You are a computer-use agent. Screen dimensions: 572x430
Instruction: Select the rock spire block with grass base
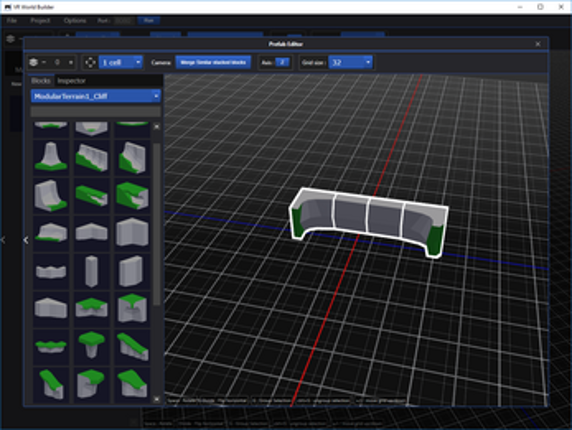(51, 157)
